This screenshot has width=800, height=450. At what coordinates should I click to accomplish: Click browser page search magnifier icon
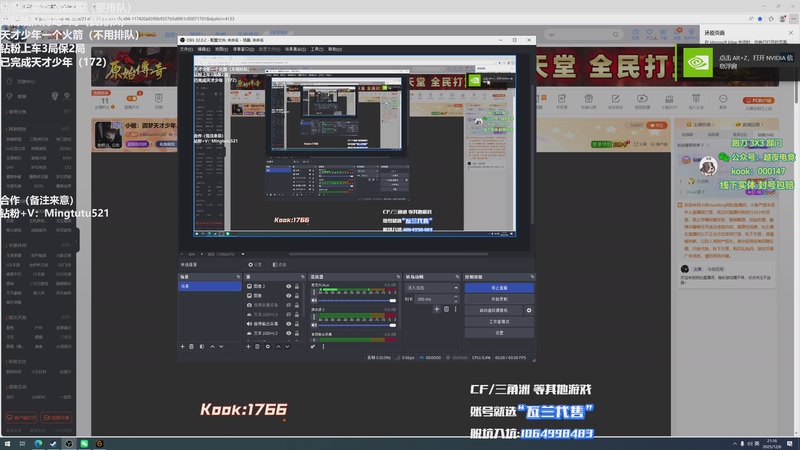[x=616, y=35]
